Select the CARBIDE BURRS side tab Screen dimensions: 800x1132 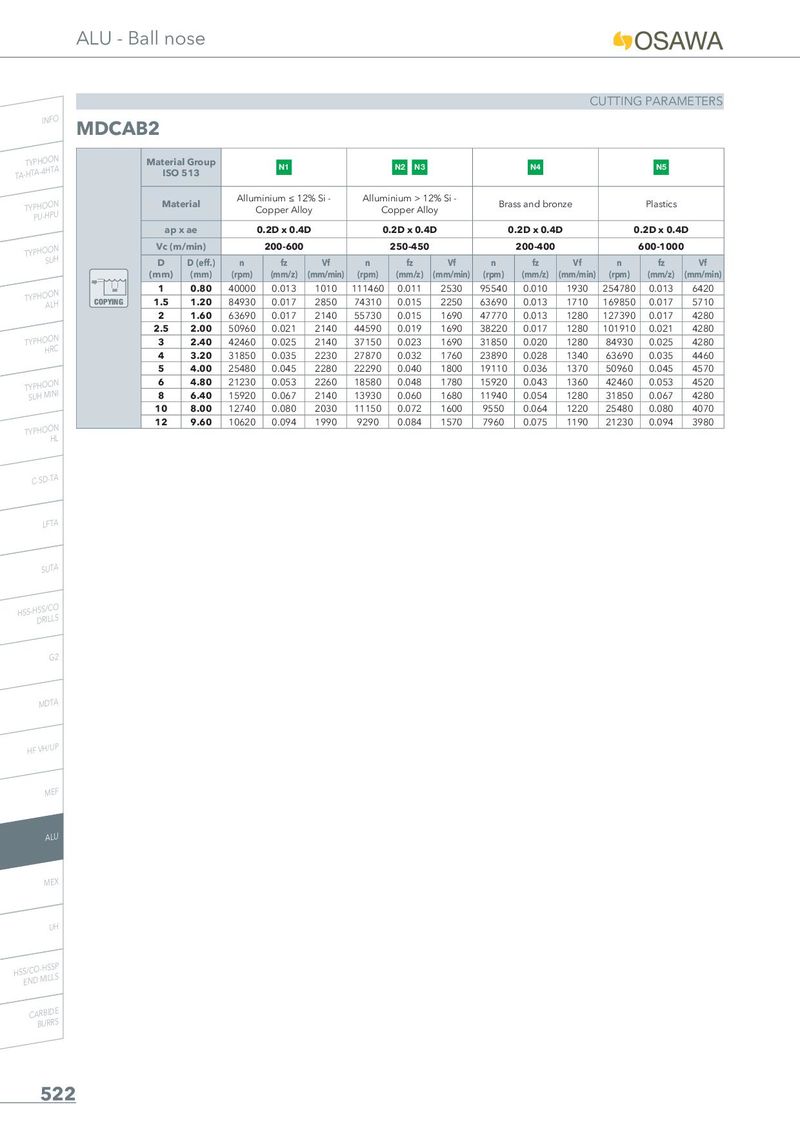point(44,1018)
